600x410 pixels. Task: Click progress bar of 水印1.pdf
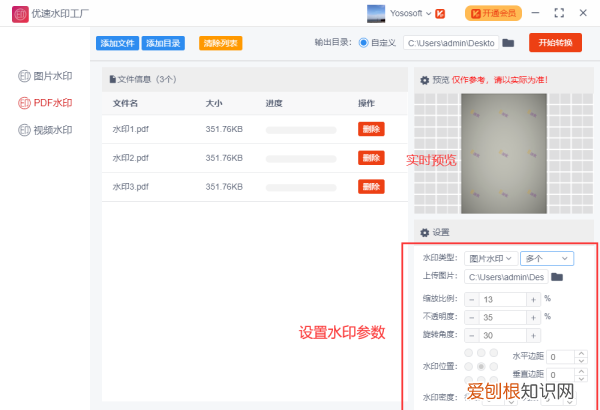pos(301,130)
